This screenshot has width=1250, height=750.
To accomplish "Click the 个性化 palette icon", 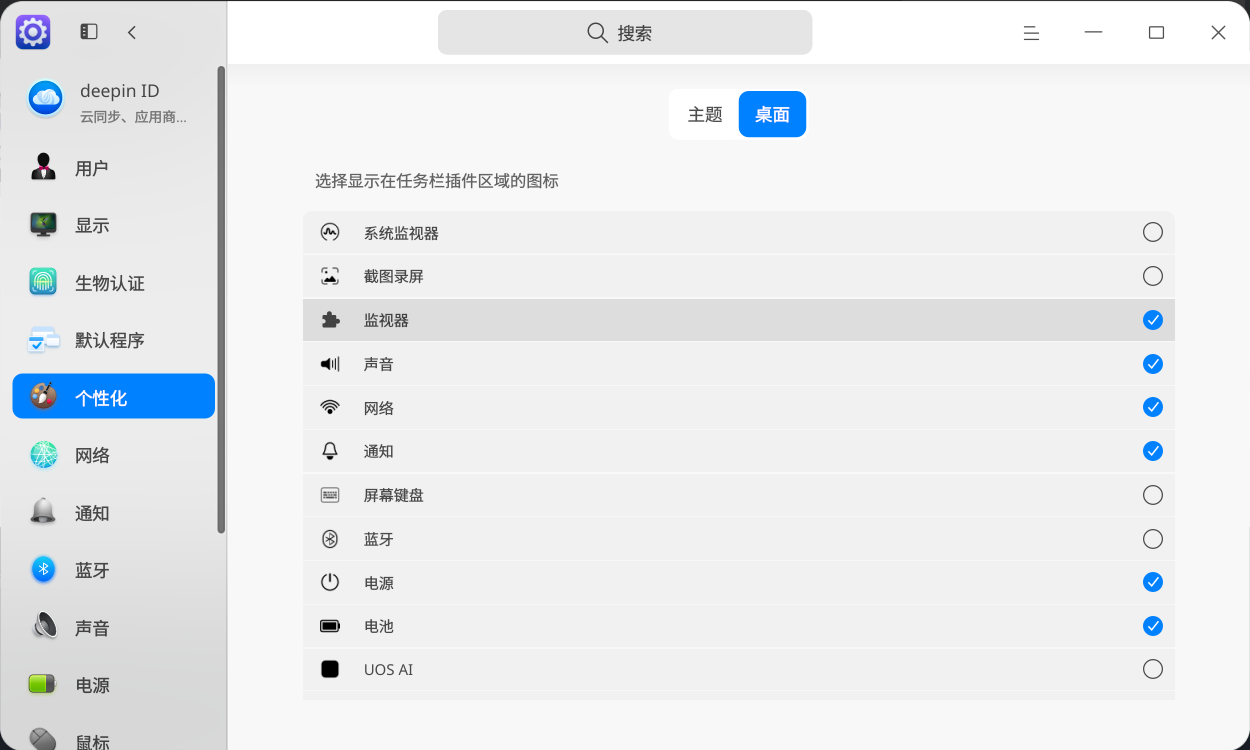I will [43, 396].
